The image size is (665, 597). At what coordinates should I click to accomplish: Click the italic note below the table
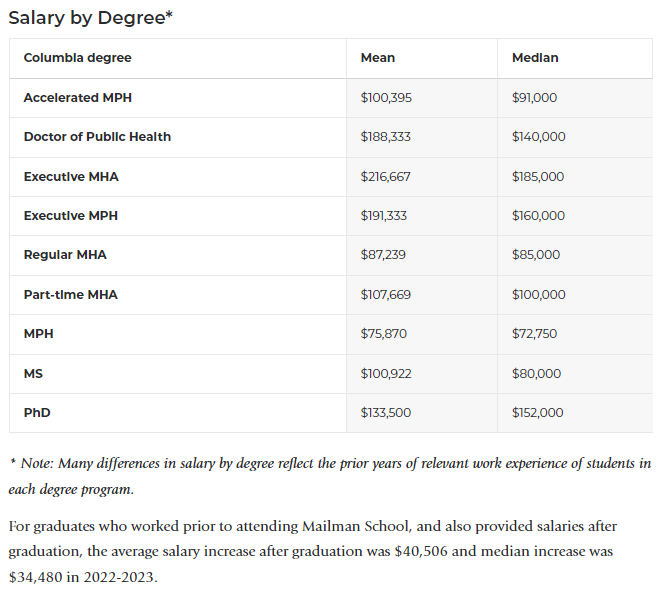[330, 476]
